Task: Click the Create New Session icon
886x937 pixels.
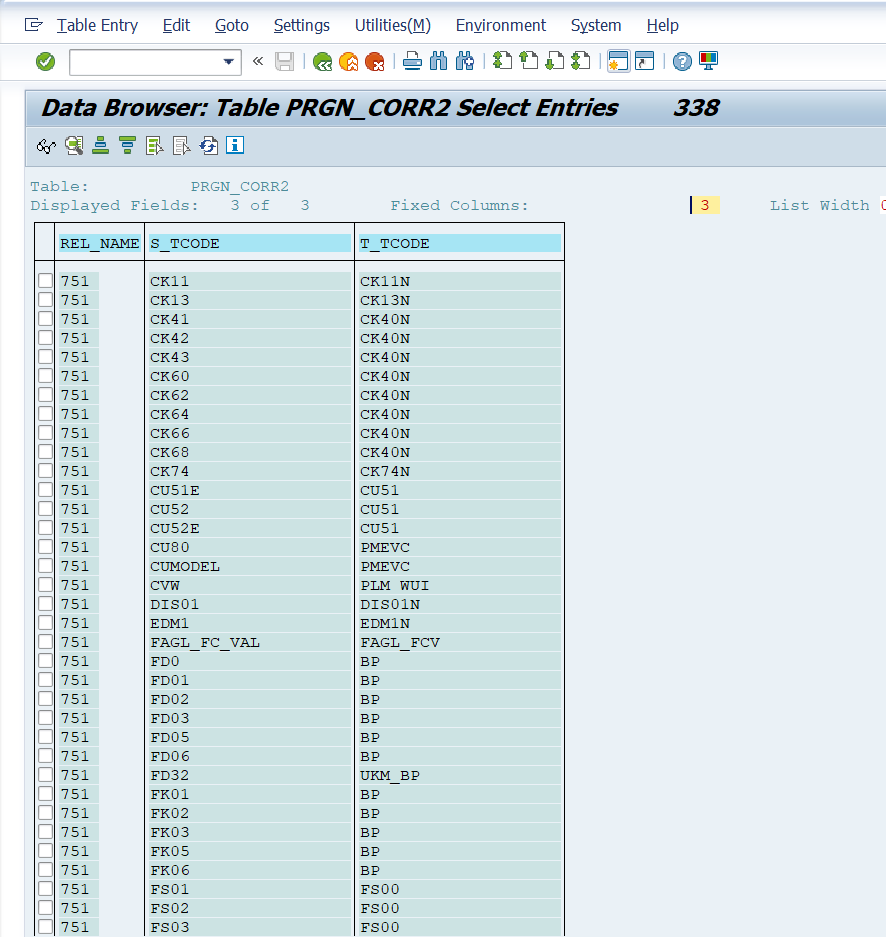Action: point(618,61)
